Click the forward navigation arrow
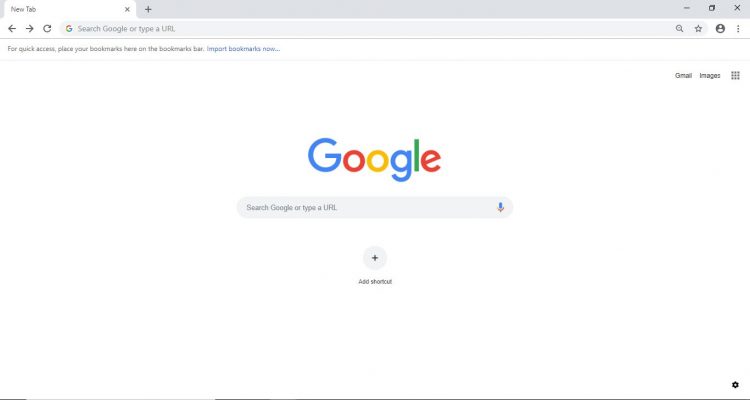 [30, 29]
